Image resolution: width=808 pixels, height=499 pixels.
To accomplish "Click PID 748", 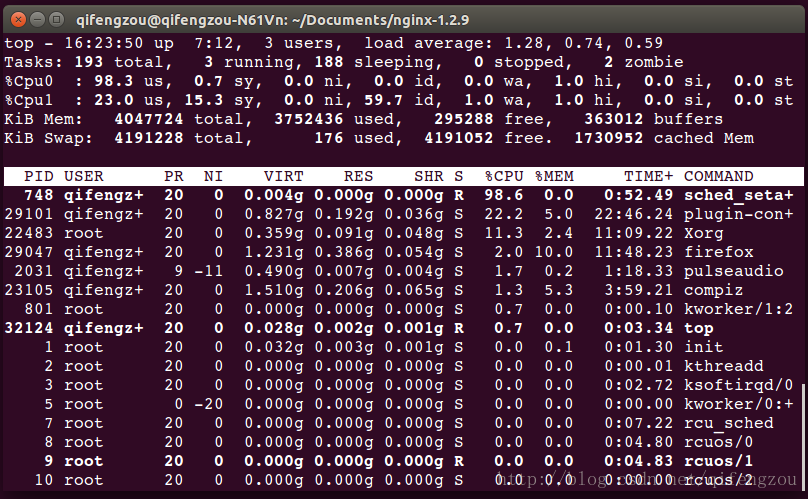I will click(39, 195).
